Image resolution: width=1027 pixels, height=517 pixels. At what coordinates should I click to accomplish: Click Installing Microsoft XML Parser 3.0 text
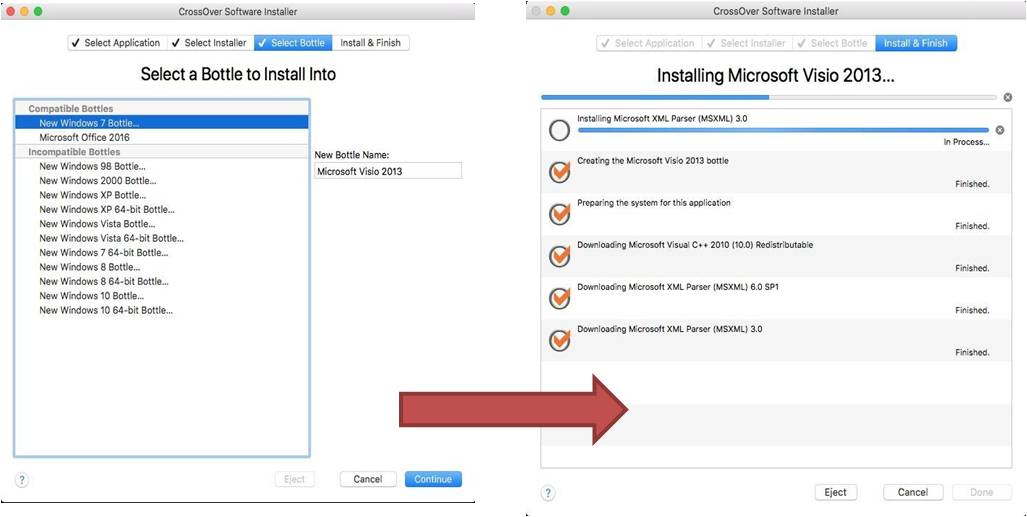coord(662,119)
